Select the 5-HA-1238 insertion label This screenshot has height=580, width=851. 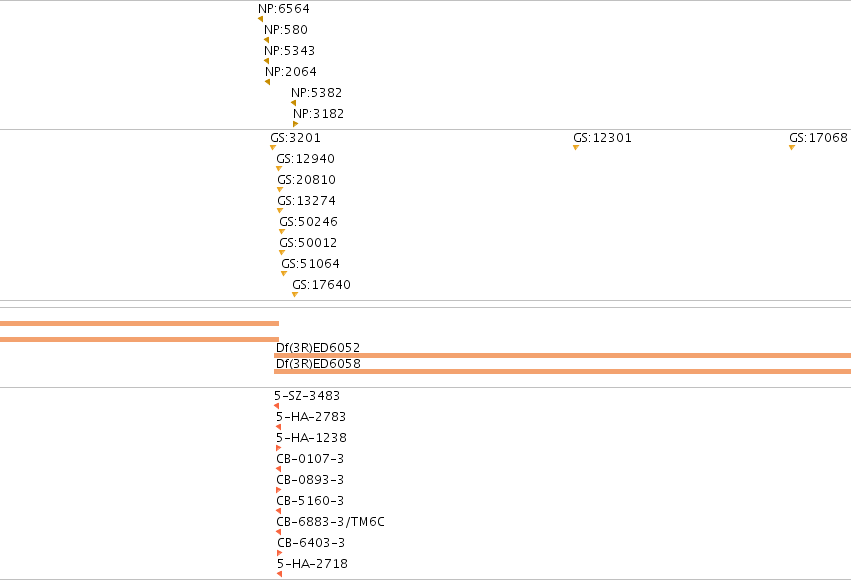pos(312,438)
